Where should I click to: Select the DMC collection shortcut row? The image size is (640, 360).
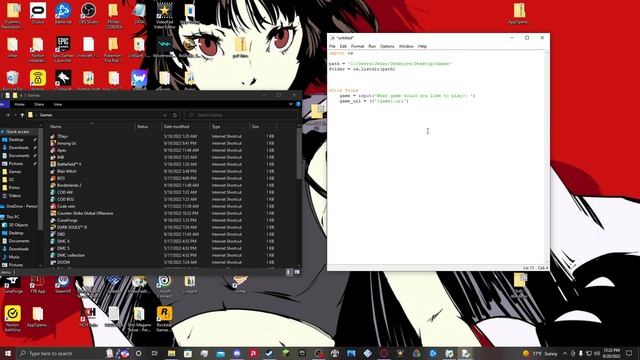(x=163, y=255)
